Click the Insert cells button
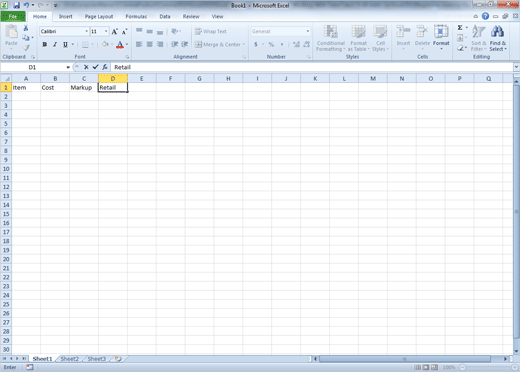The width and height of the screenshot is (520, 372). tap(403, 38)
